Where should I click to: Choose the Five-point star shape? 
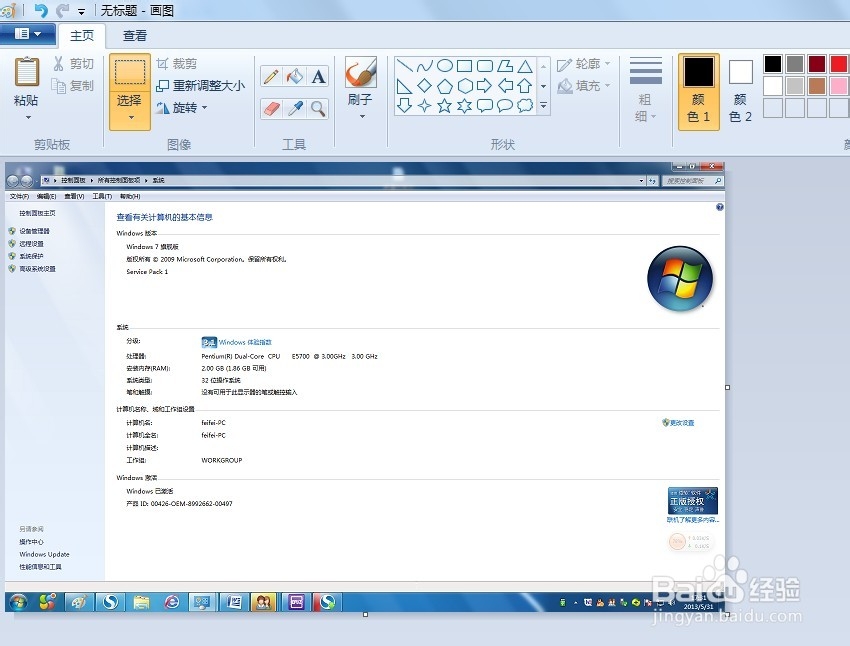point(445,105)
